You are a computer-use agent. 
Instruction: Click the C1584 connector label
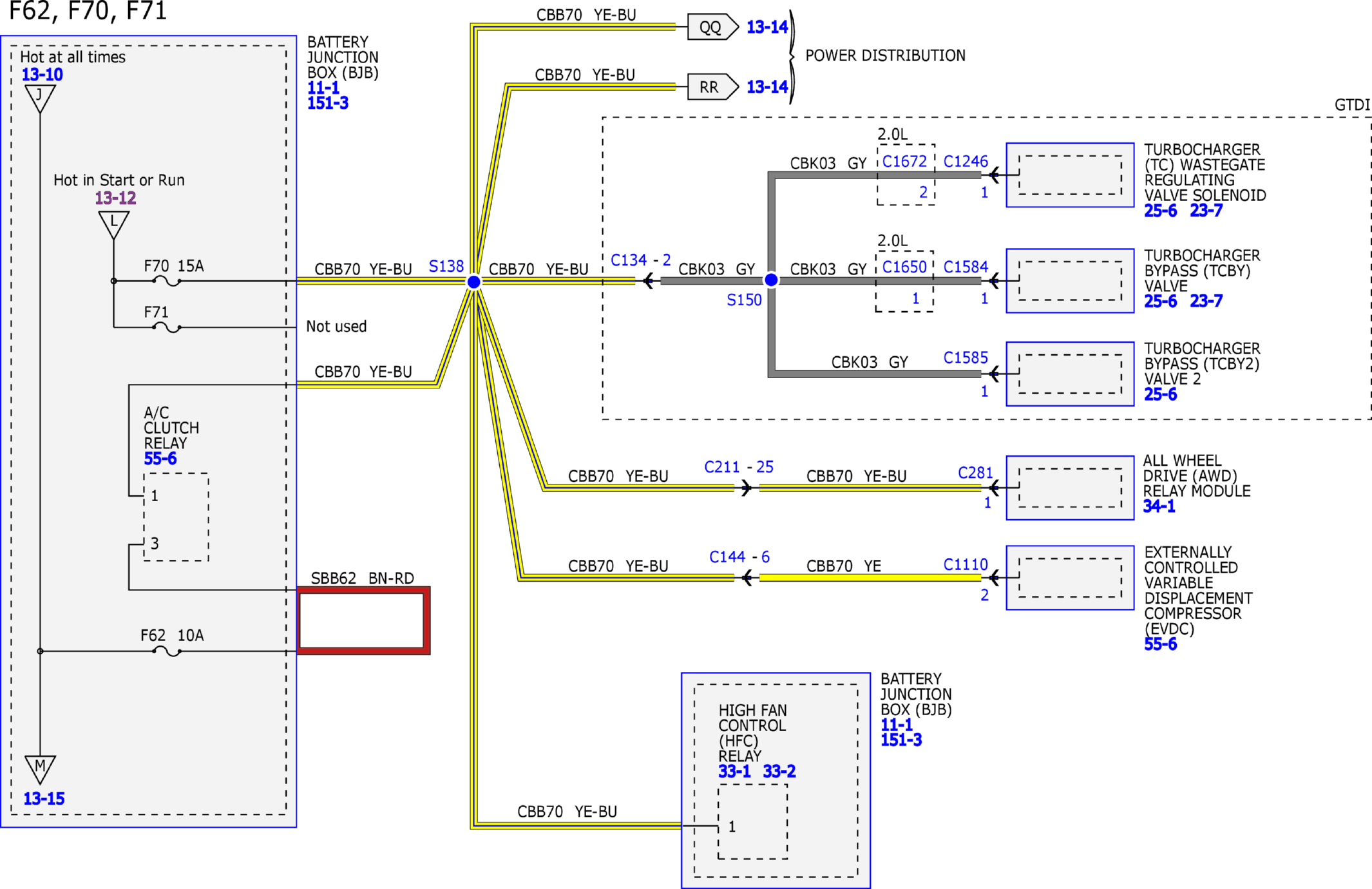pyautogui.click(x=966, y=267)
